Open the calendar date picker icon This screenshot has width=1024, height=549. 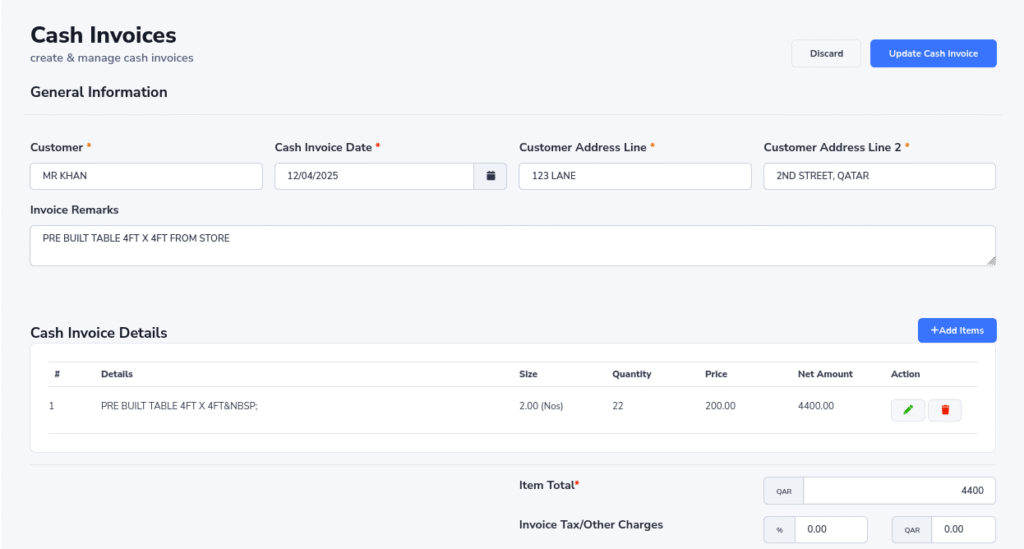pyautogui.click(x=490, y=176)
